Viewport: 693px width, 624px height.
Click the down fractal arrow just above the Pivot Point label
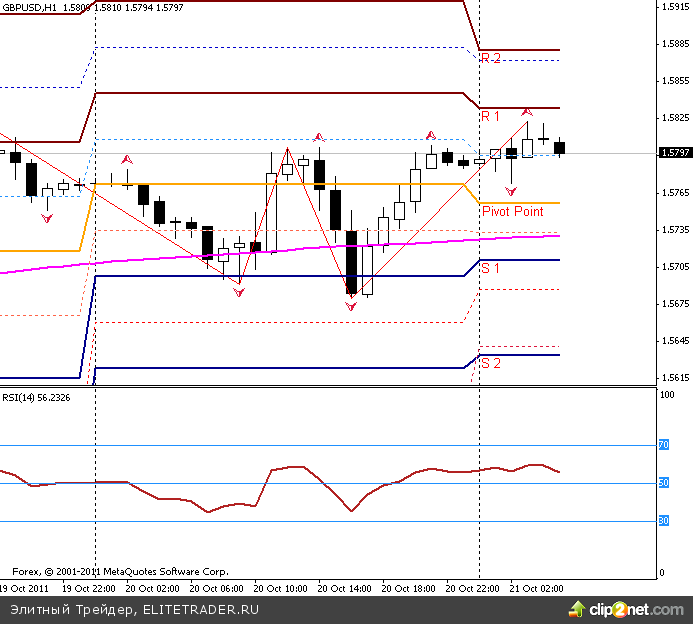(x=511, y=190)
